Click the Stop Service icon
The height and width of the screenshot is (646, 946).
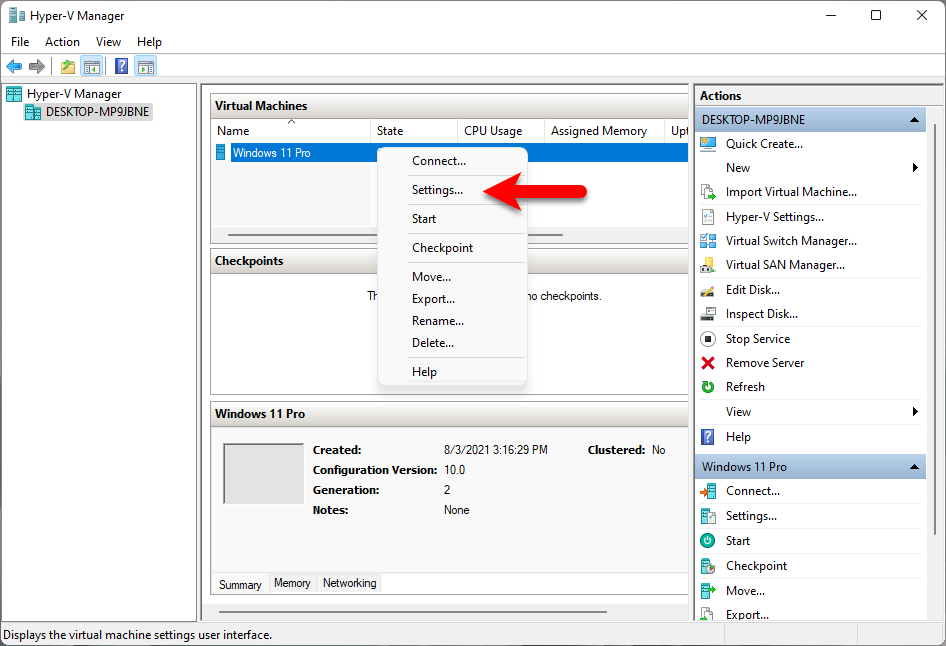[708, 339]
